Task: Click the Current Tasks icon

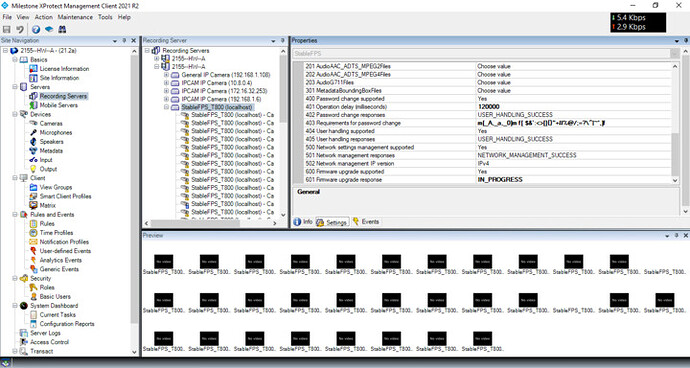Action: coord(33,315)
